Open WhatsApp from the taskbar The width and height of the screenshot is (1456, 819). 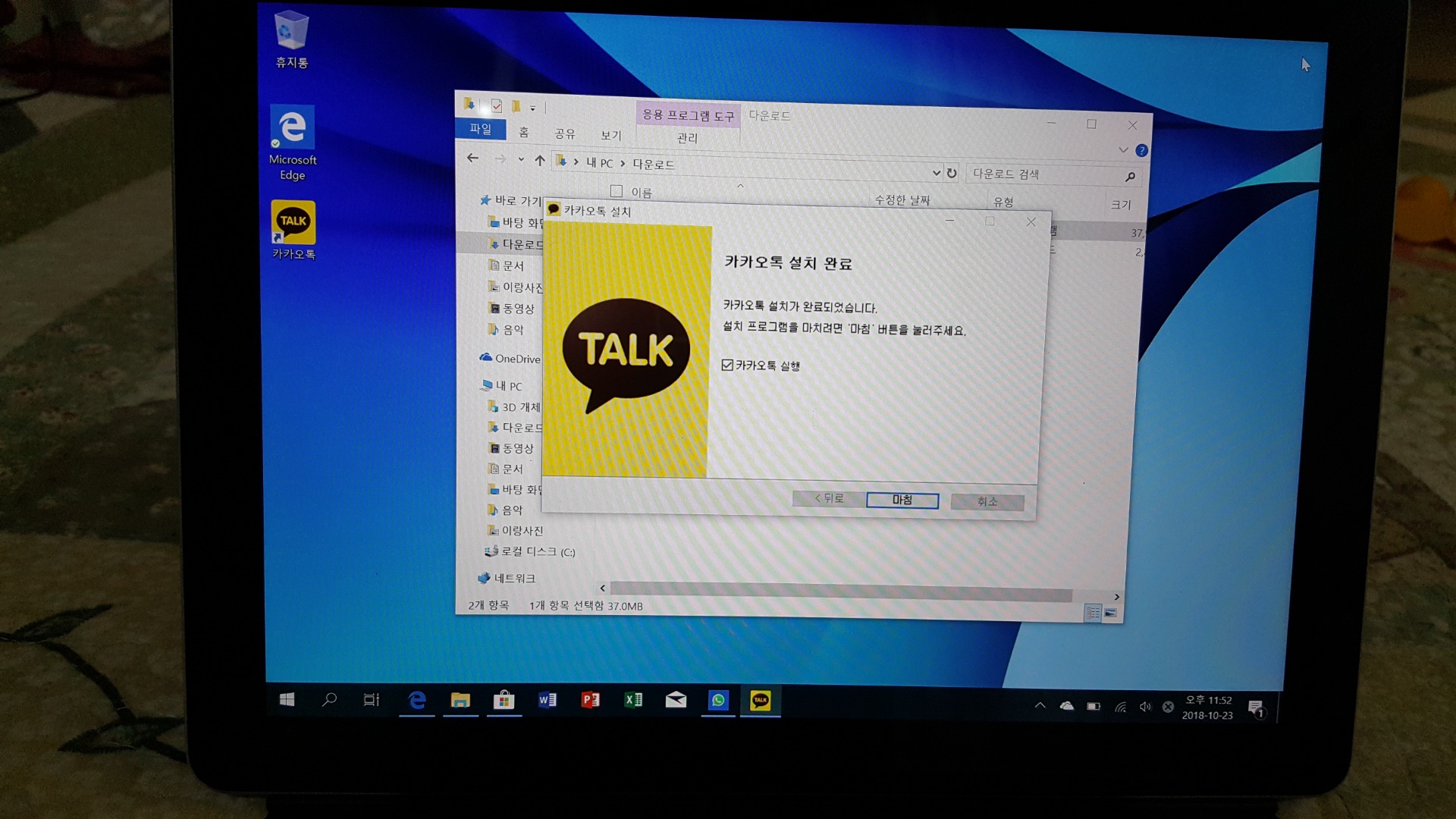[718, 700]
